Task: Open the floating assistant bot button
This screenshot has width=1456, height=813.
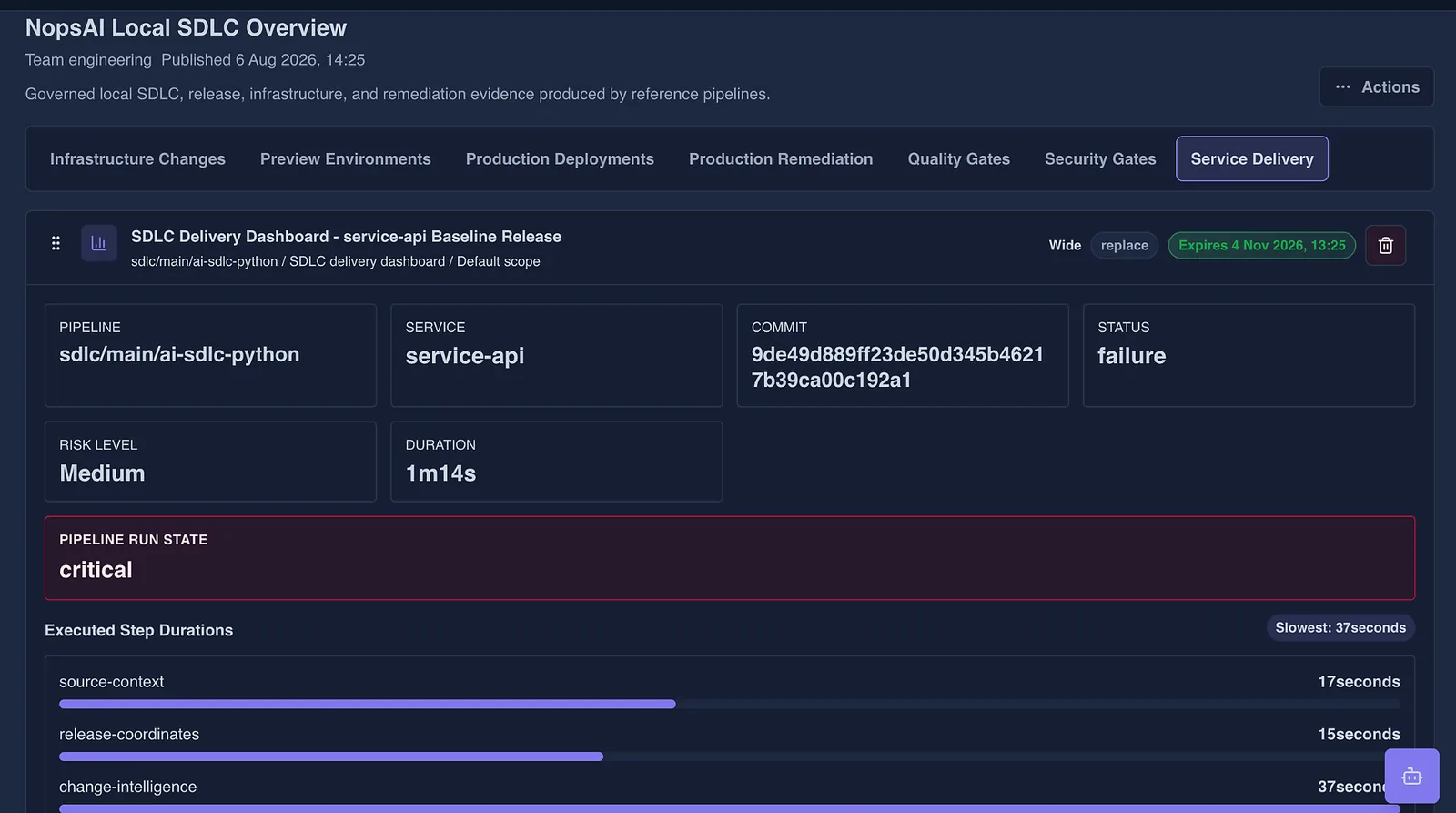Action: tap(1411, 776)
